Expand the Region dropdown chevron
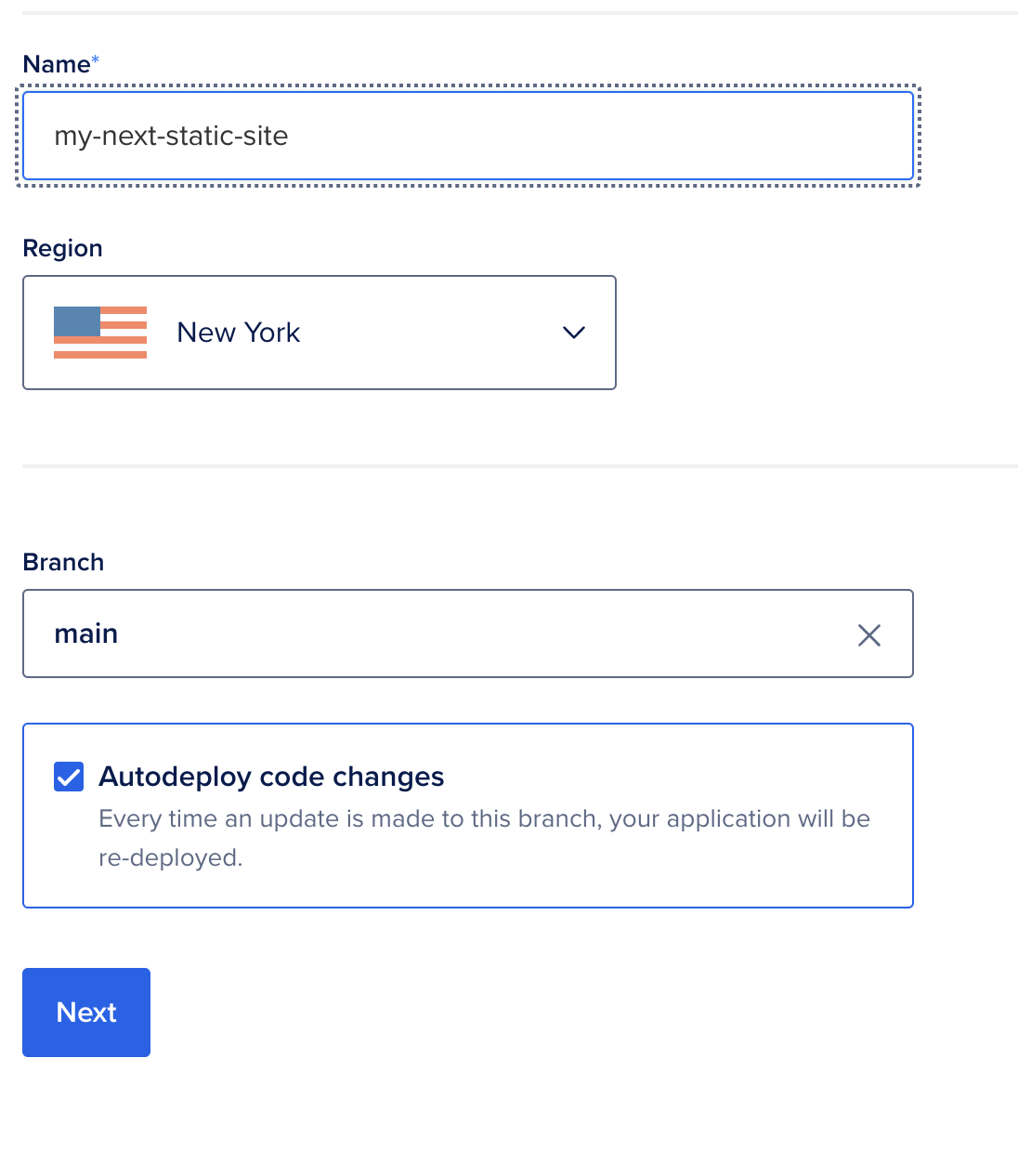 574,333
